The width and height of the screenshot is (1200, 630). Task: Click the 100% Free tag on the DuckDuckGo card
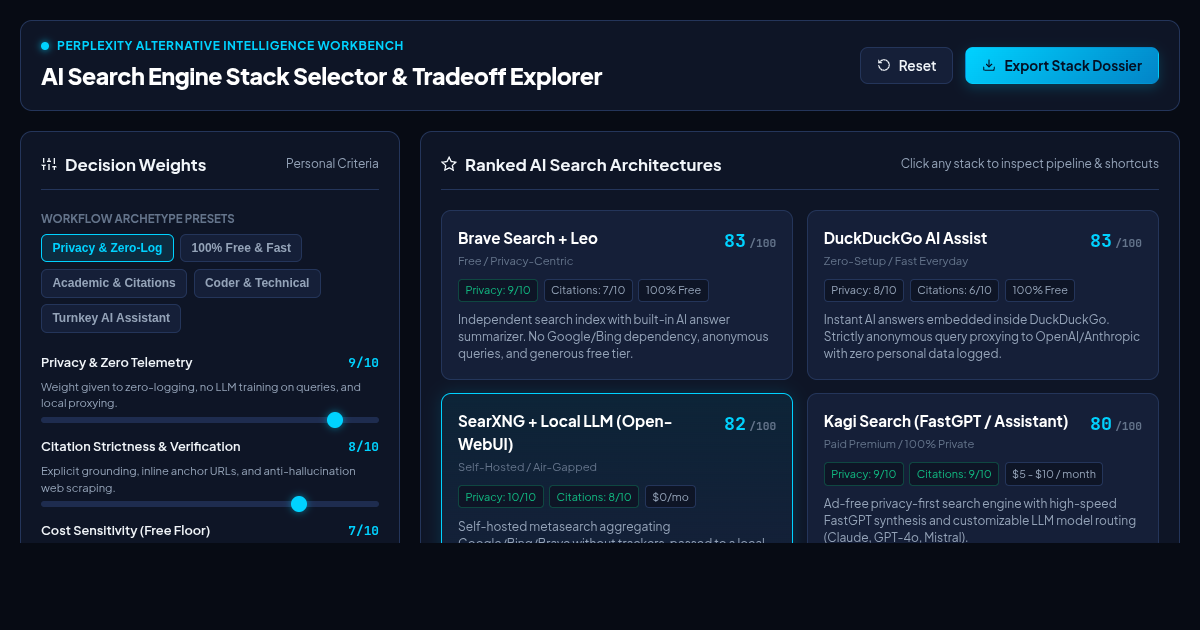pyautogui.click(x=1039, y=290)
